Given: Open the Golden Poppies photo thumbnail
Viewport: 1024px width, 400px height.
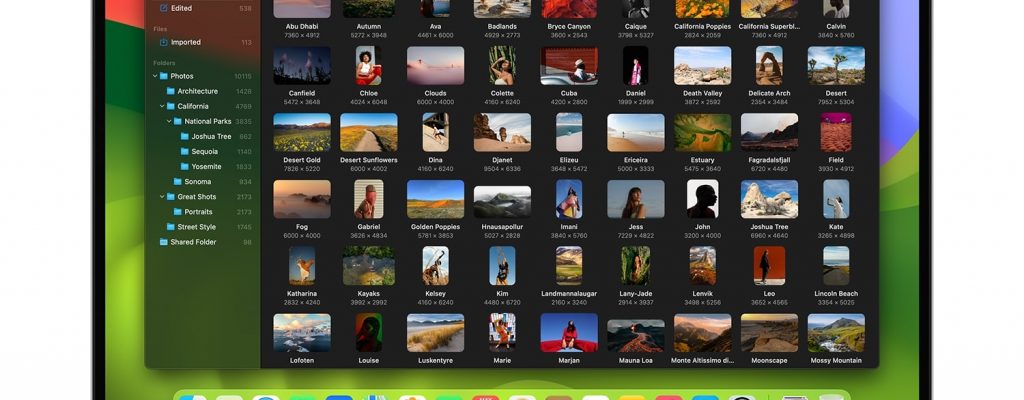Looking at the screenshot, I should coord(435,199).
